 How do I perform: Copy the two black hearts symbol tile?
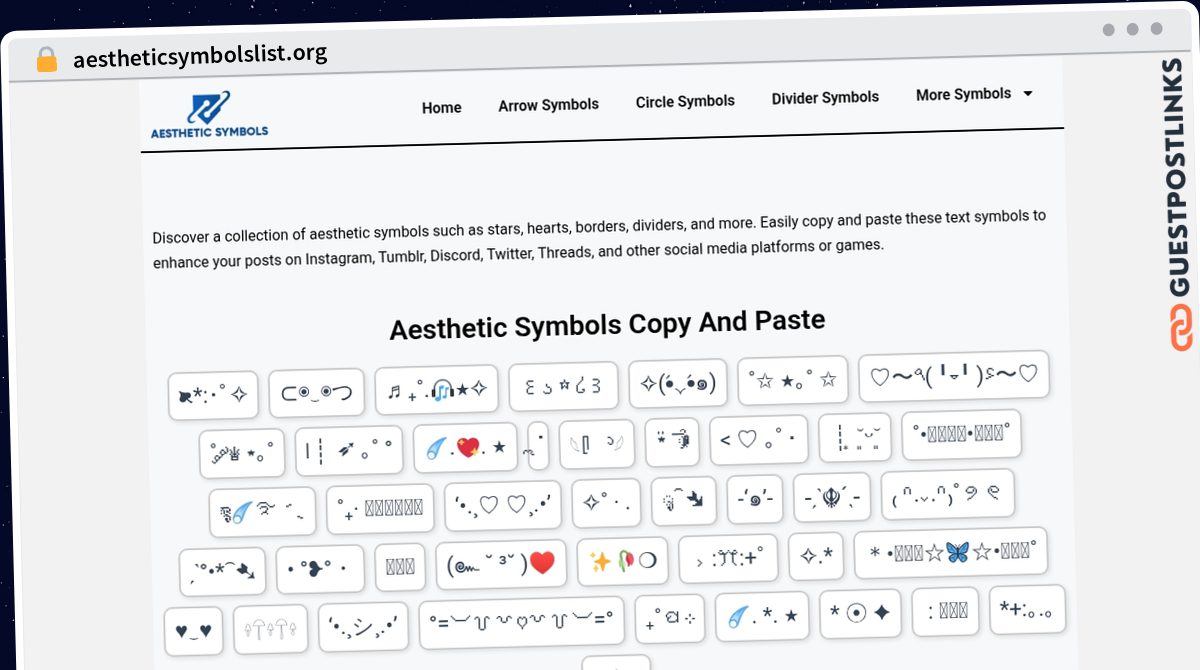193,631
